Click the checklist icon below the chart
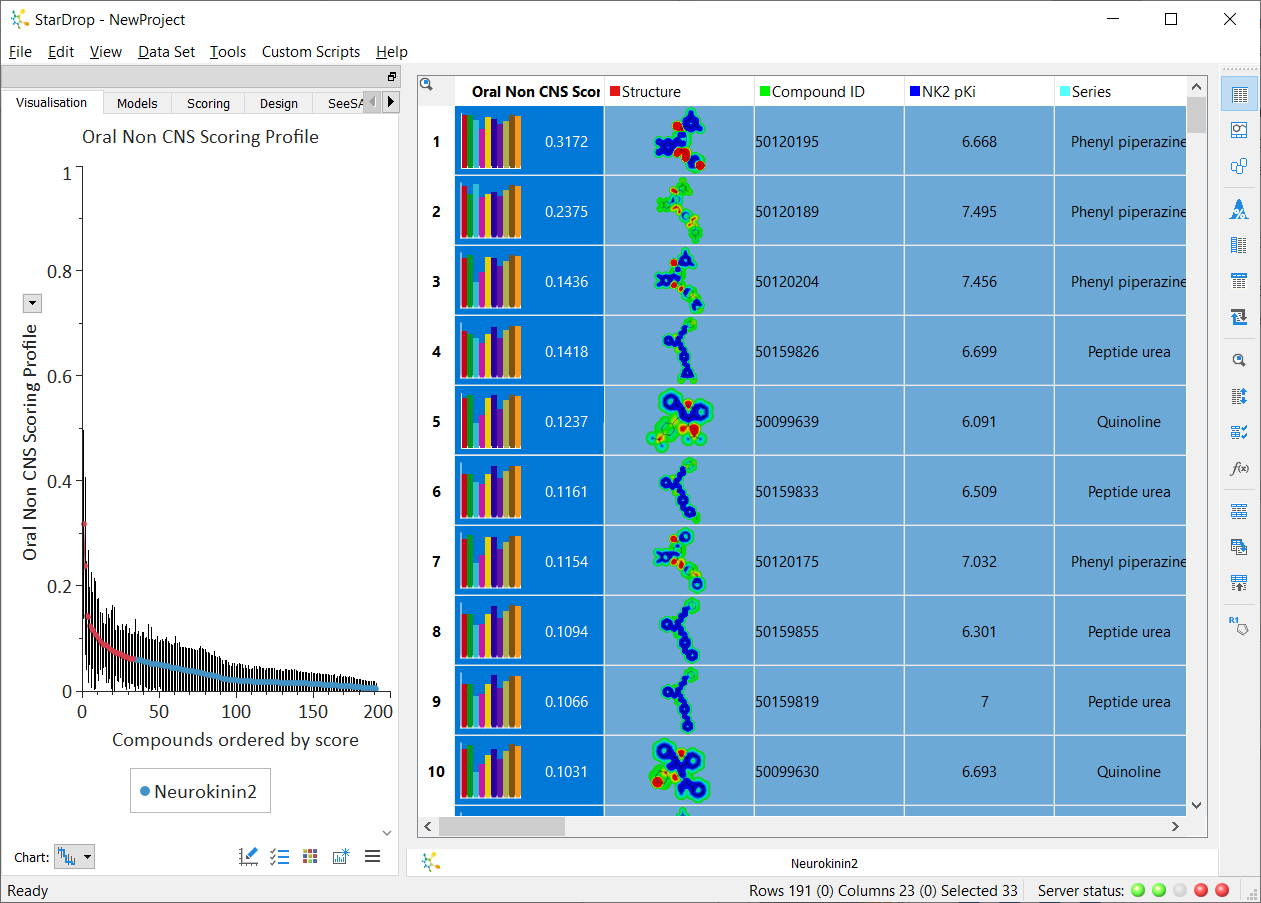Image resolution: width=1261 pixels, height=903 pixels. coord(280,856)
